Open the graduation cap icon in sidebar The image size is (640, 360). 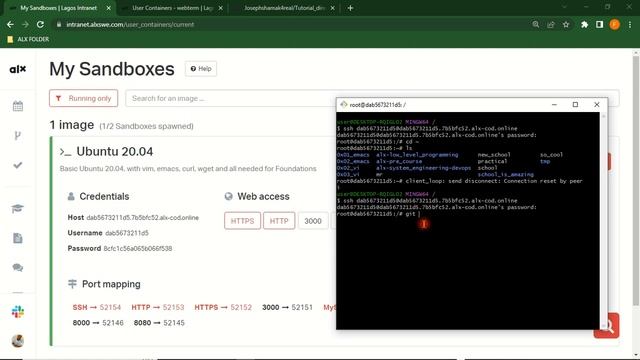(x=18, y=209)
